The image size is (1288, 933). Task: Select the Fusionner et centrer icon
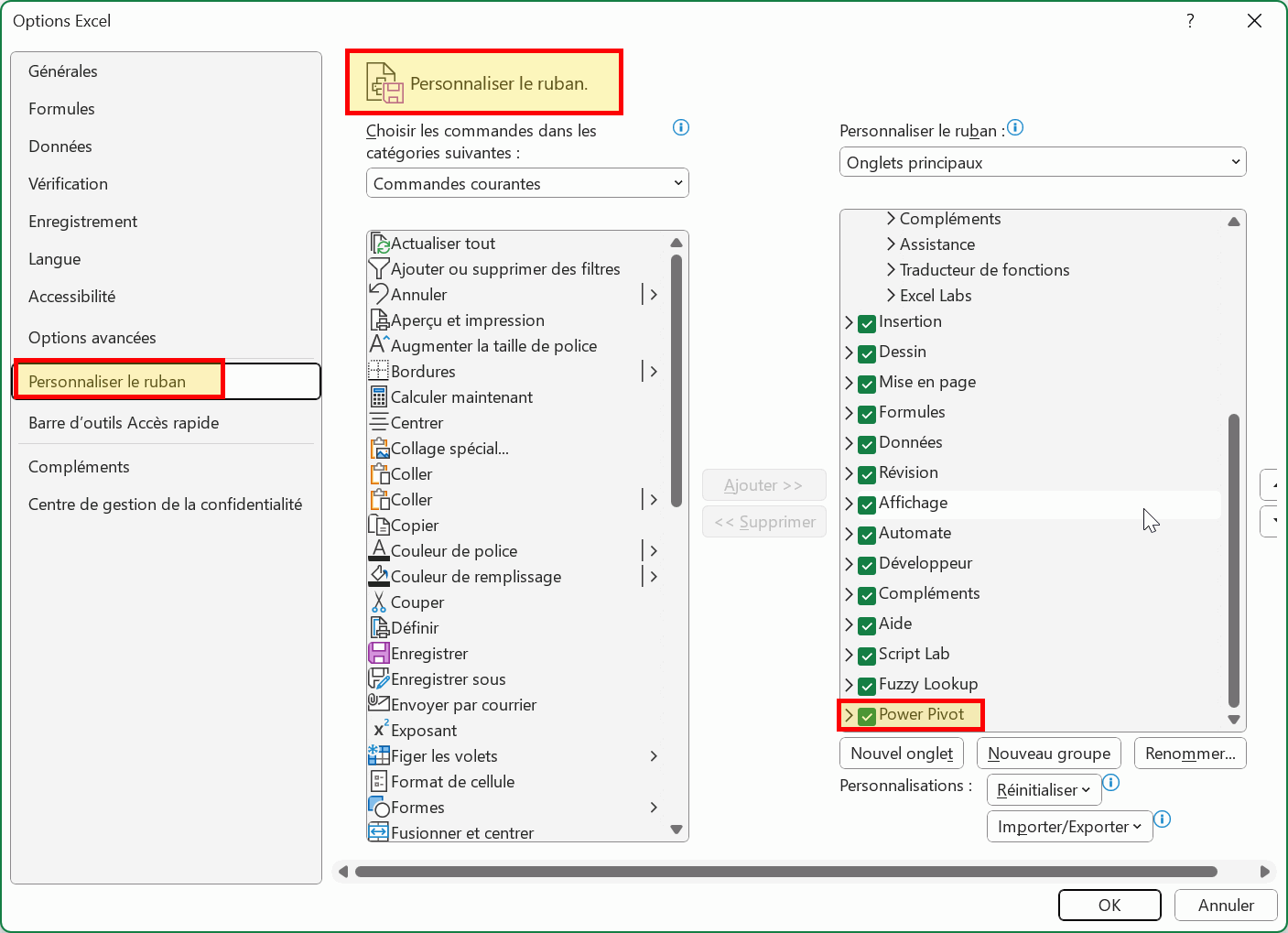[x=379, y=832]
